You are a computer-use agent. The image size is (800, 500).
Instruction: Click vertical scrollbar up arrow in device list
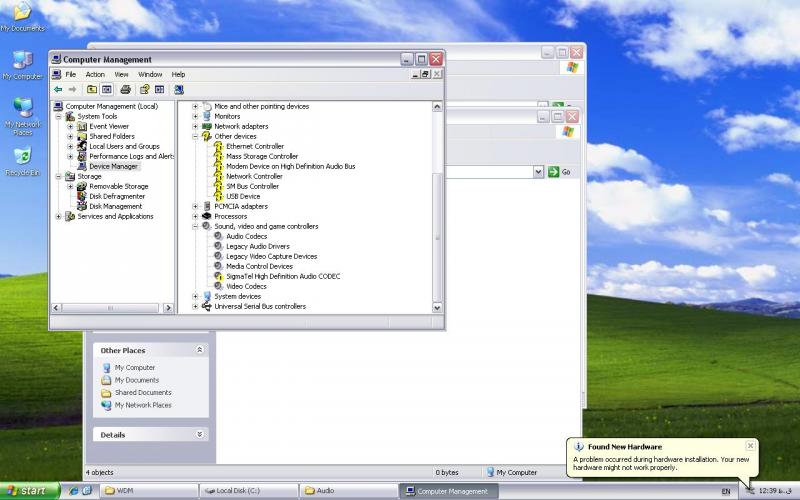[x=437, y=107]
